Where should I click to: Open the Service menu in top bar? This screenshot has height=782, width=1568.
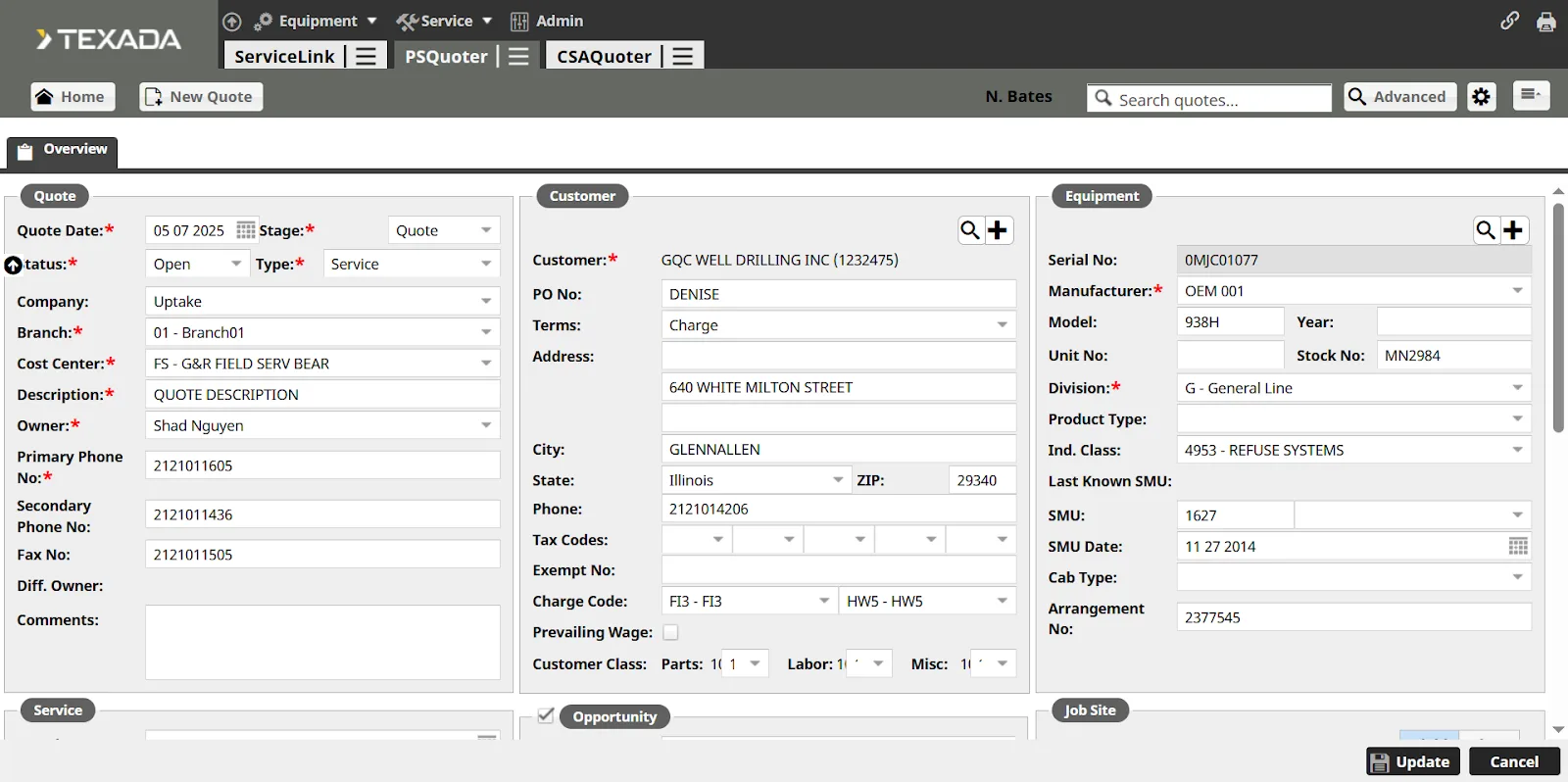(x=444, y=22)
